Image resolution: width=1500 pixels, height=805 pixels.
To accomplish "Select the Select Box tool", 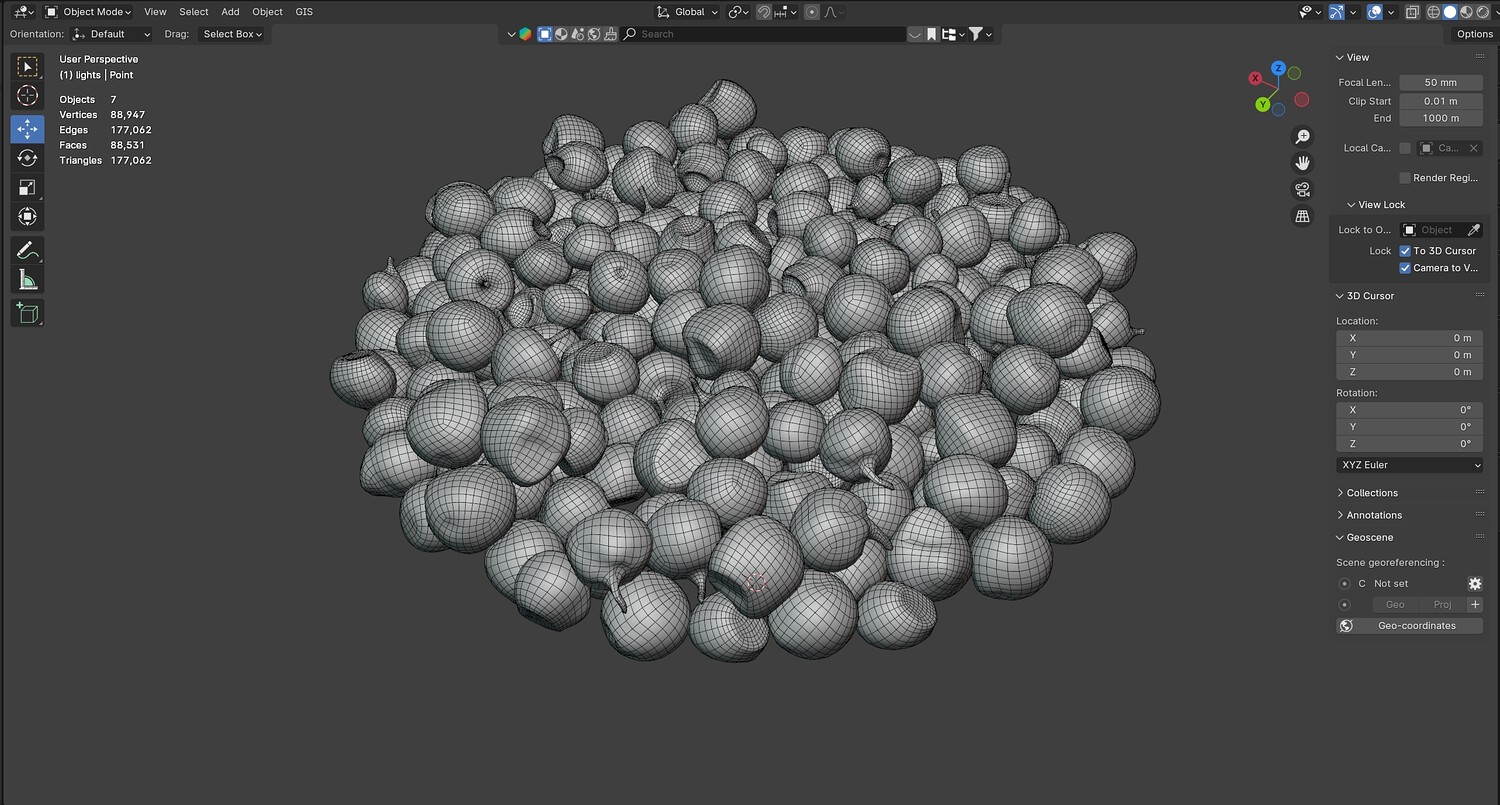I will (27, 67).
